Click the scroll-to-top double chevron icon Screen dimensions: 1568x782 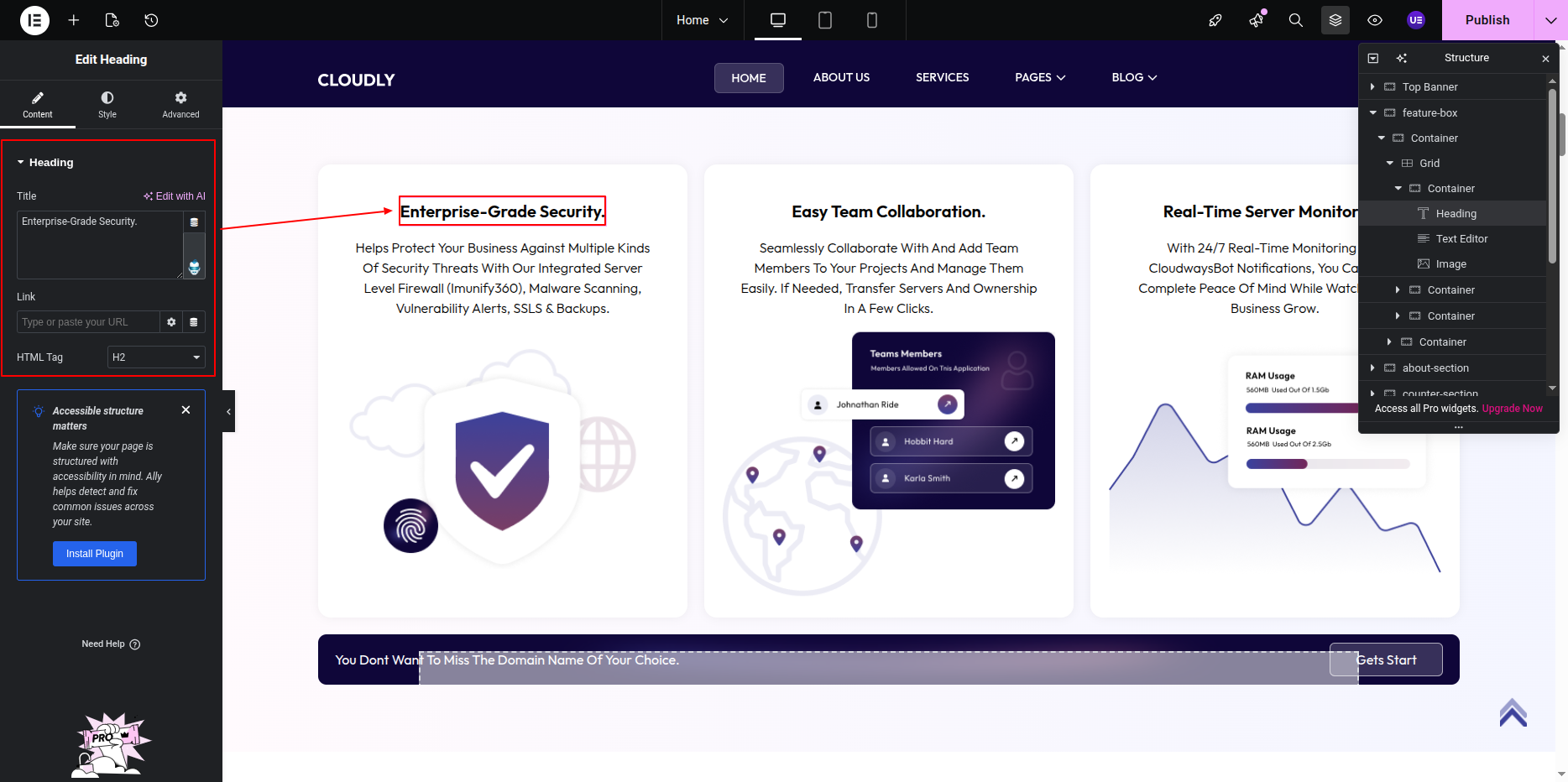point(1513,712)
